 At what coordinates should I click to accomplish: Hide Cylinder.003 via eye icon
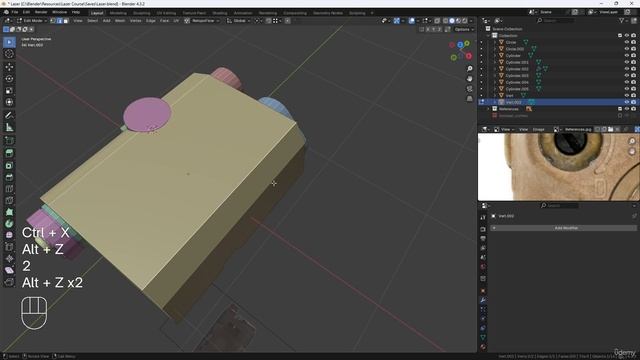[x=627, y=76]
